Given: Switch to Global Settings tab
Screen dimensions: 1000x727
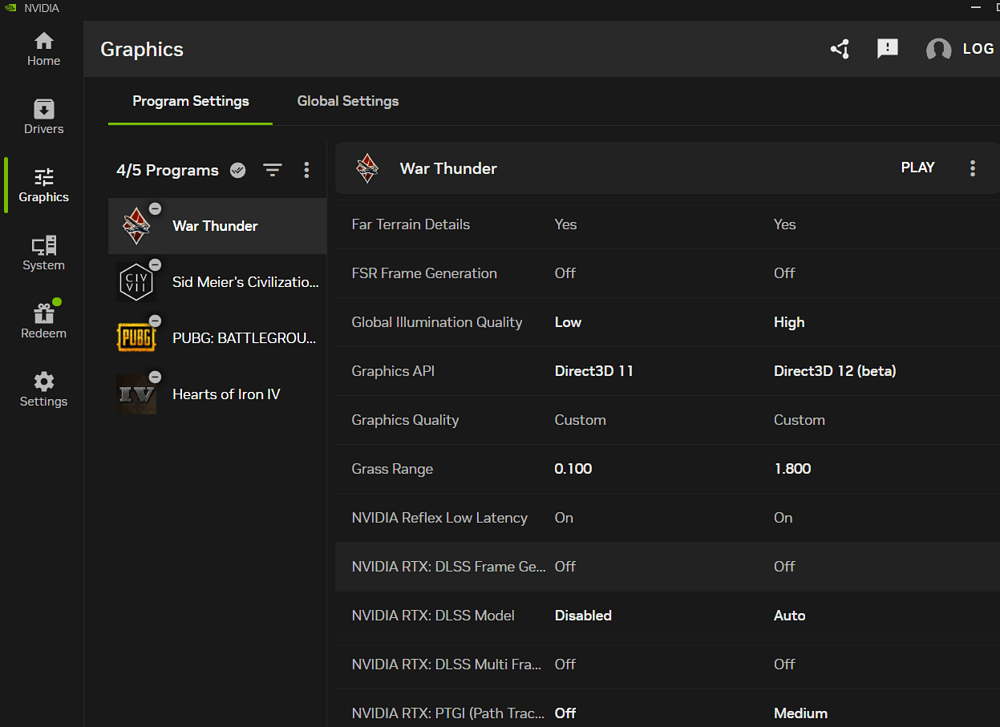Looking at the screenshot, I should (x=348, y=101).
